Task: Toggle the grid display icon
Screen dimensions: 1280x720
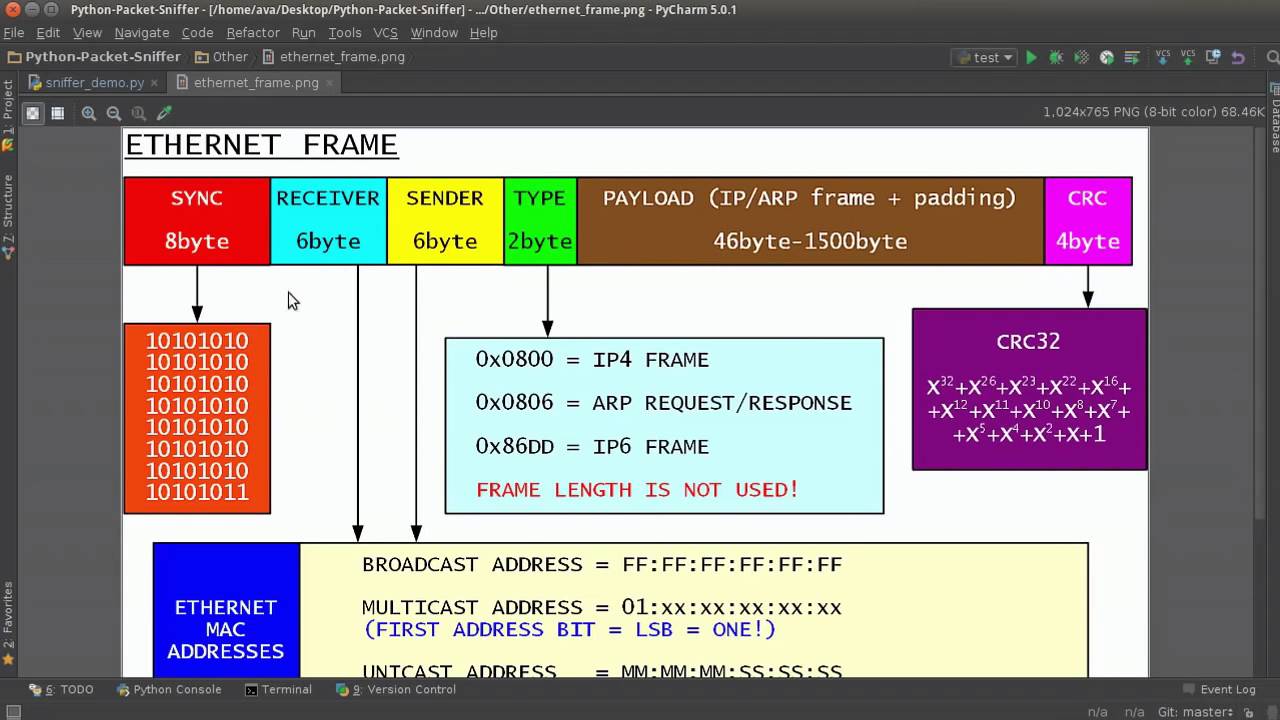Action: point(57,113)
